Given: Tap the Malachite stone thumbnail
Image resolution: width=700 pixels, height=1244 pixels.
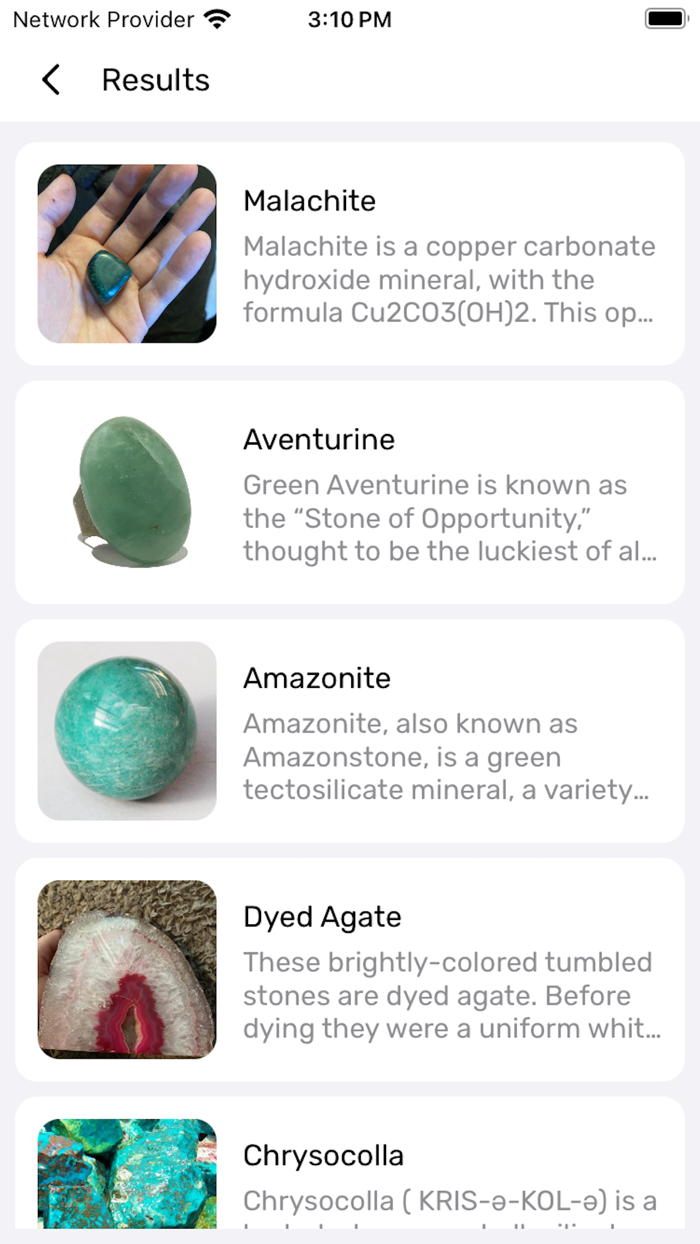Looking at the screenshot, I should pos(126,252).
